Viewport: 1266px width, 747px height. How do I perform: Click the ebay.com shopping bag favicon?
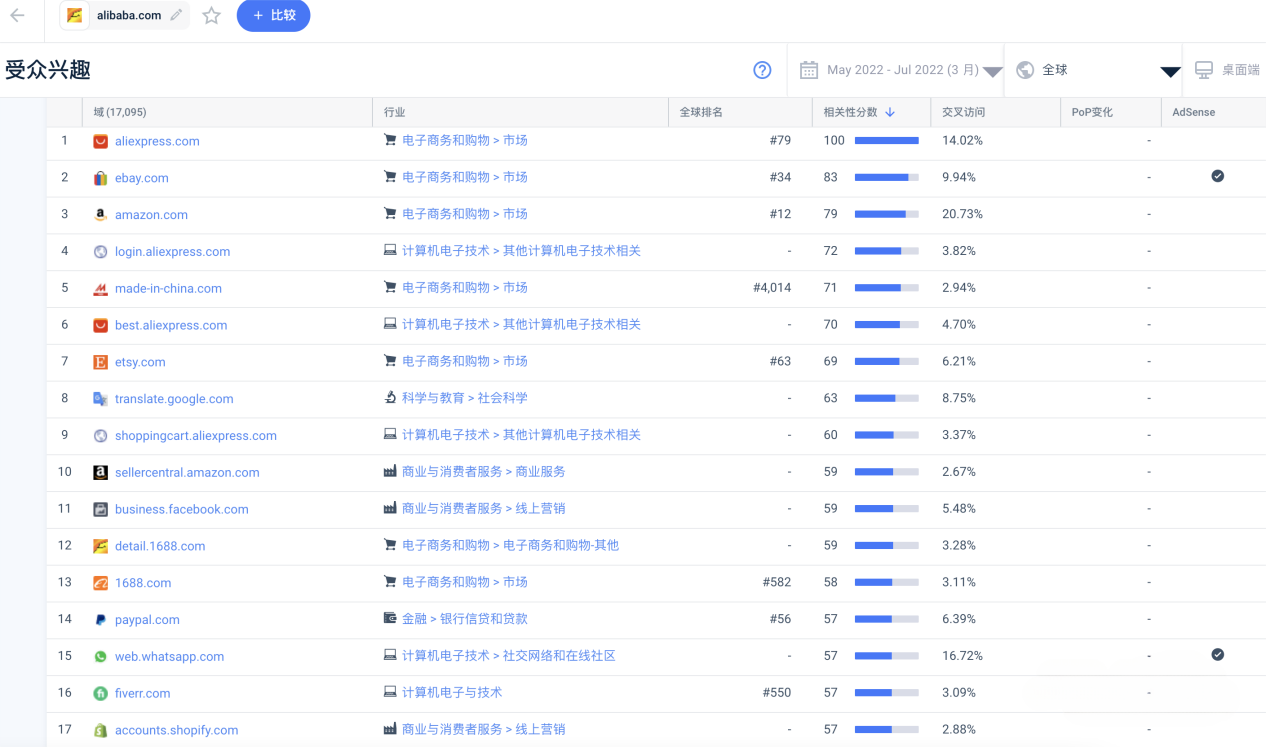click(100, 178)
